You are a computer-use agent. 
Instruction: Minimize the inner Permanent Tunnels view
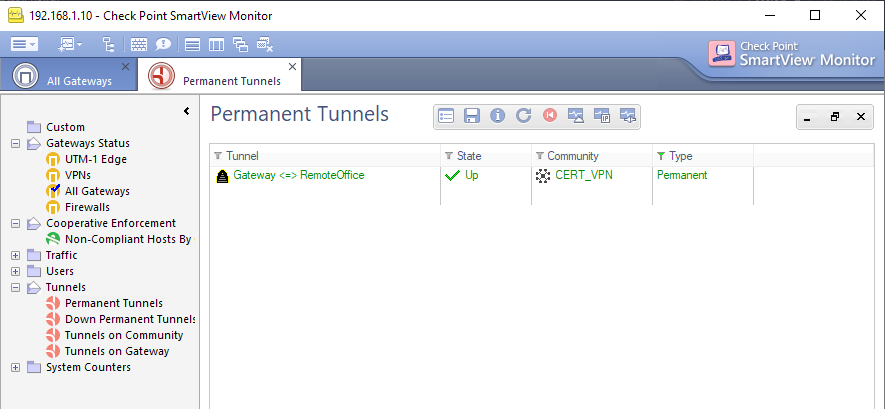pyautogui.click(x=807, y=117)
